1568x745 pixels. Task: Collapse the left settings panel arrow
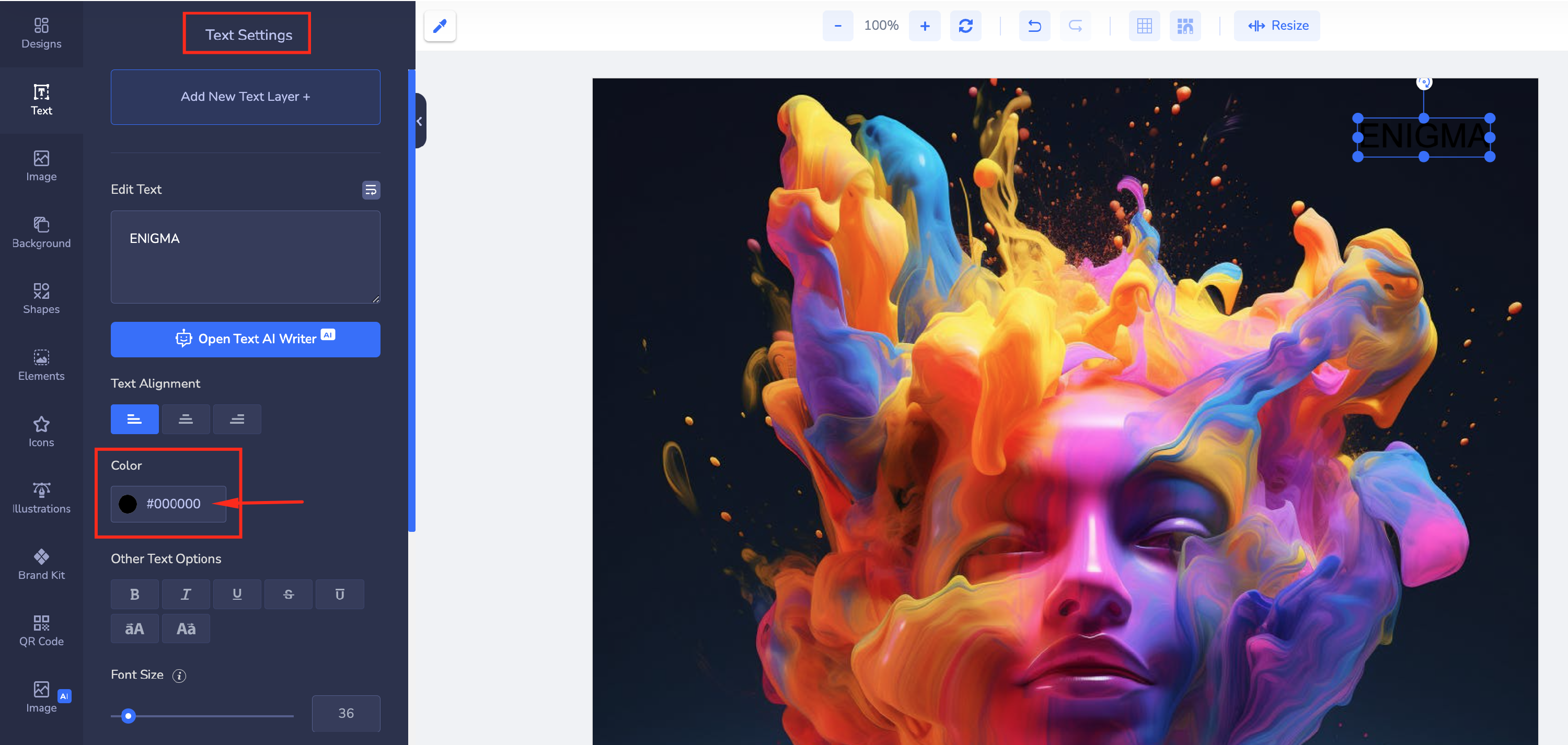pyautogui.click(x=419, y=121)
